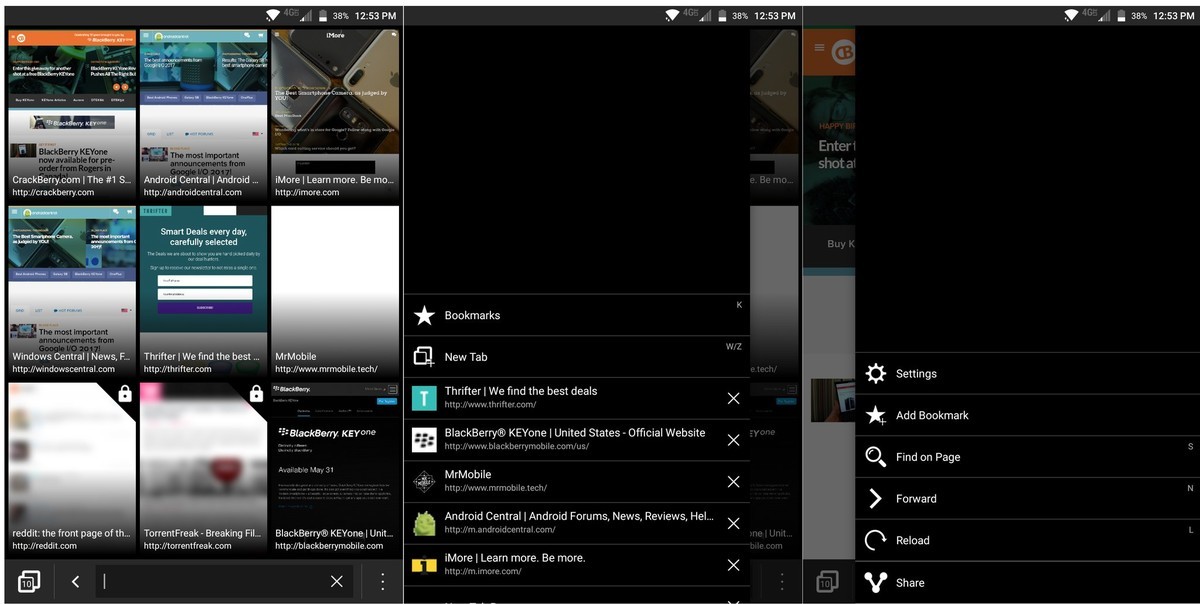Open Bookmarks from the tab list

click(x=472, y=315)
